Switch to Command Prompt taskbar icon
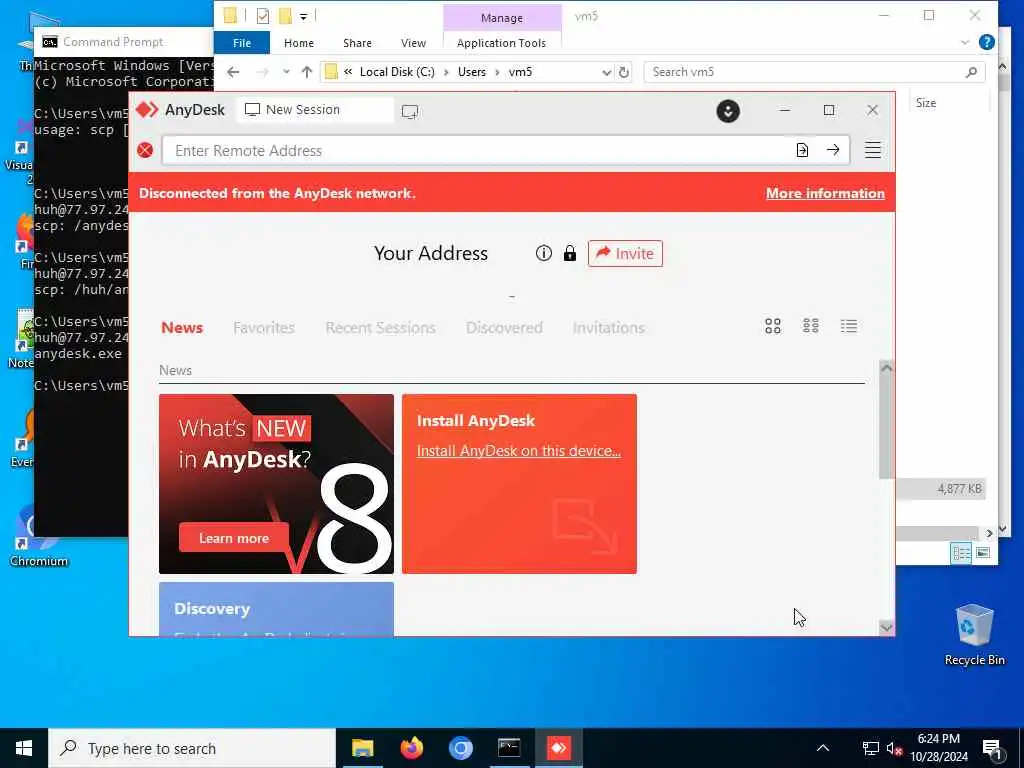The height and width of the screenshot is (768, 1024). click(509, 748)
